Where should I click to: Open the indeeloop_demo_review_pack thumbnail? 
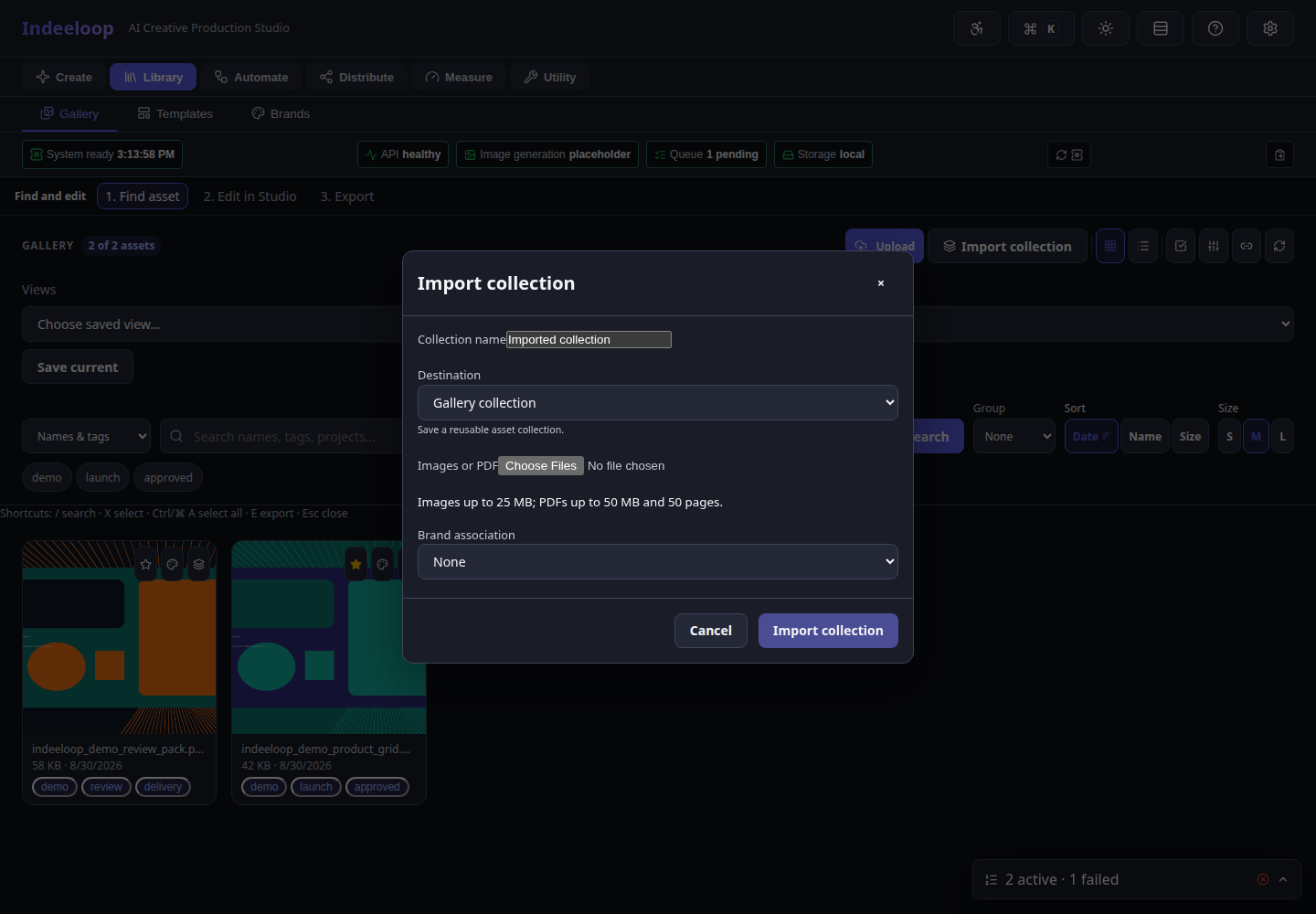(x=120, y=637)
